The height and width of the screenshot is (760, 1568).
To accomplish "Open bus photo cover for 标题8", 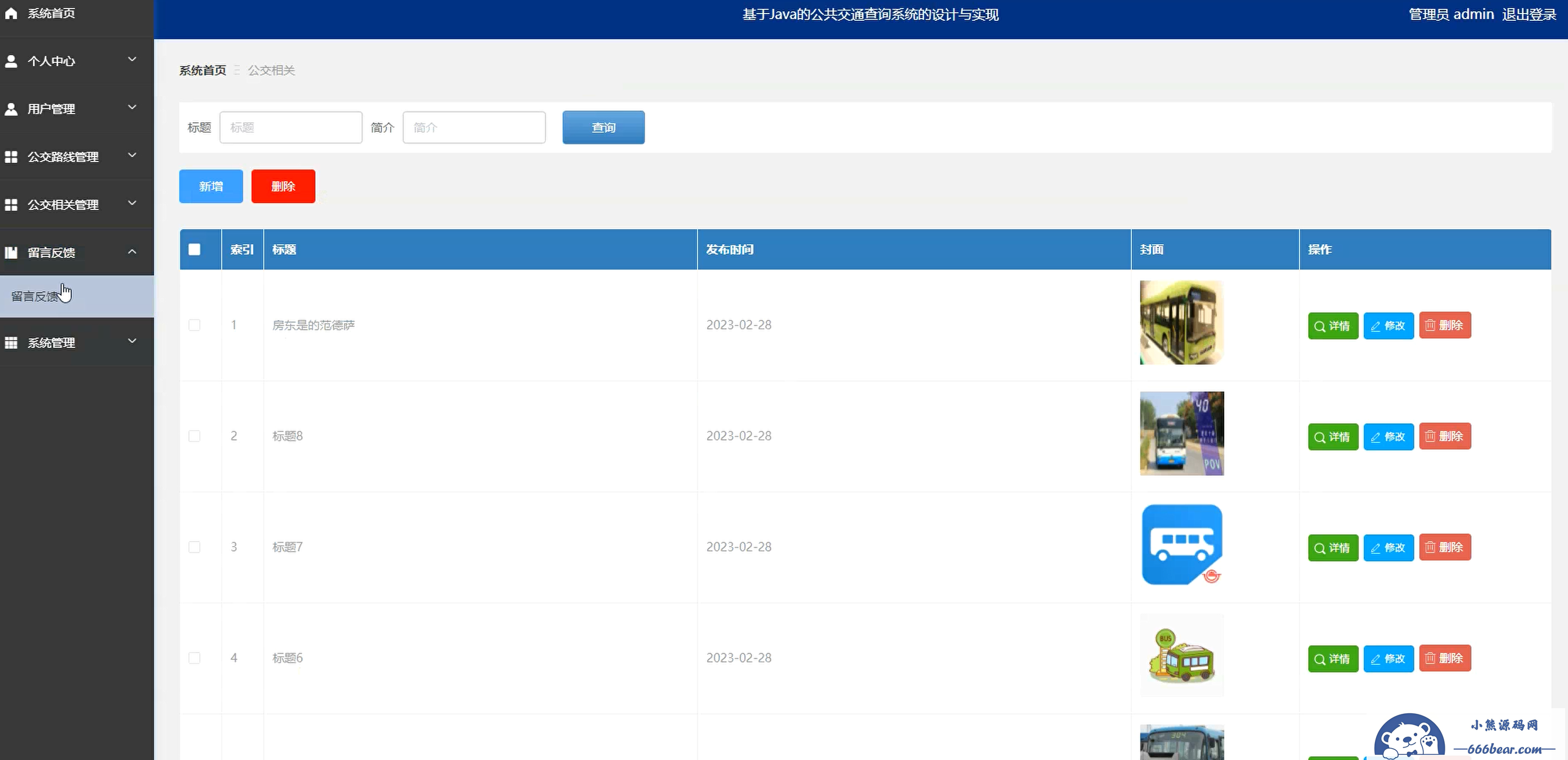I will click(1181, 433).
